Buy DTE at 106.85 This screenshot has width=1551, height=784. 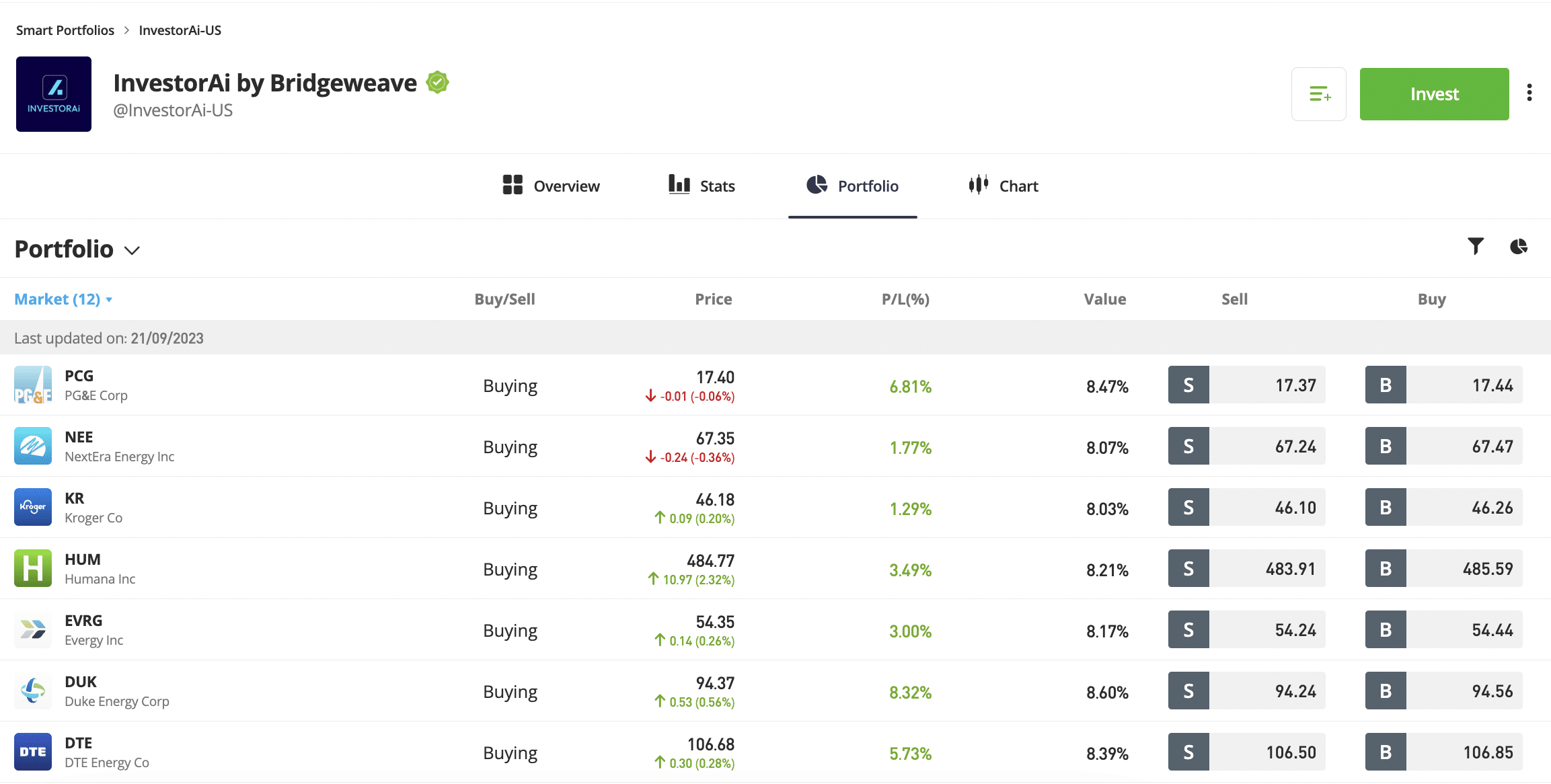tap(1443, 752)
